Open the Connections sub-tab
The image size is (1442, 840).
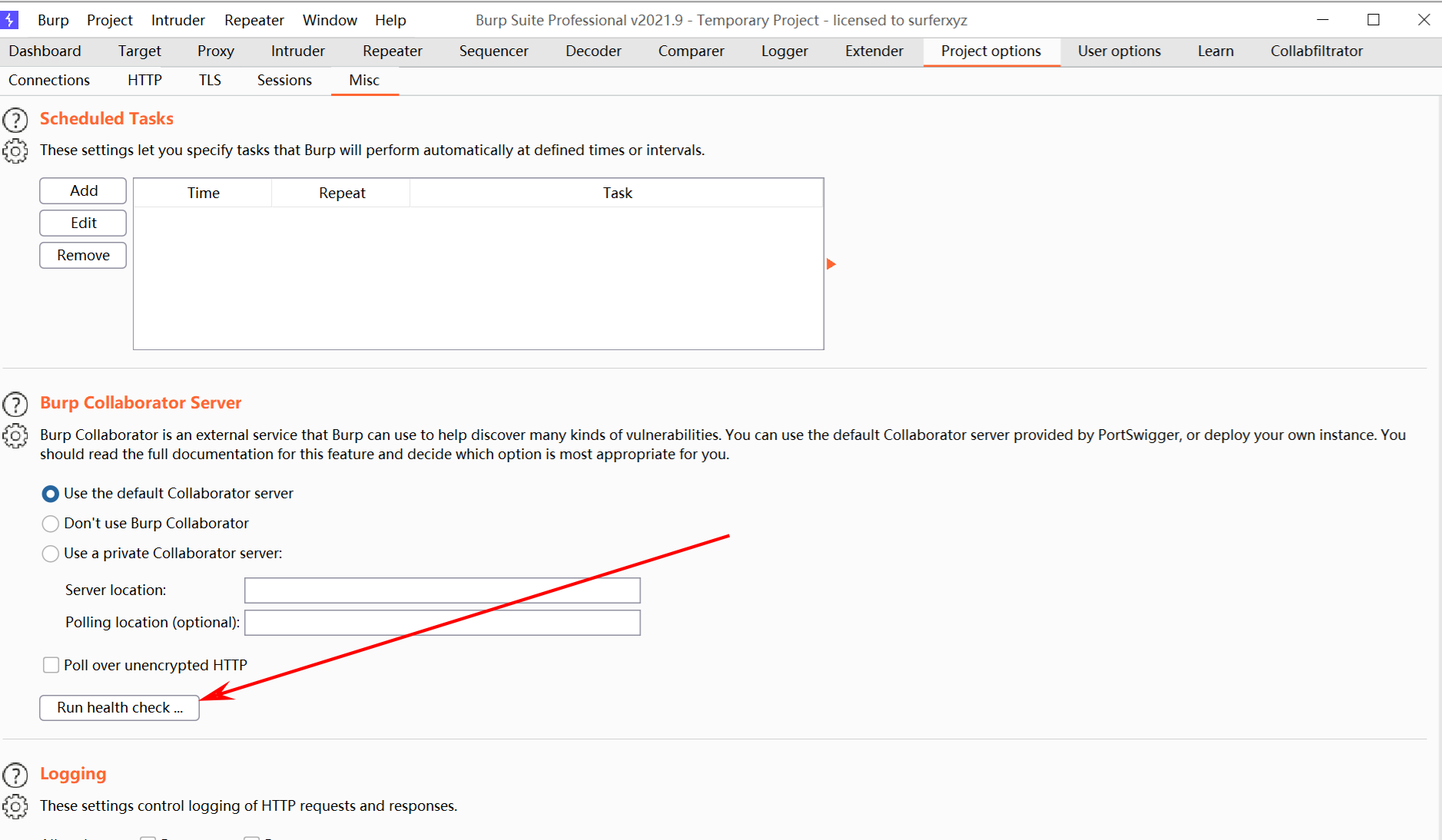[49, 80]
